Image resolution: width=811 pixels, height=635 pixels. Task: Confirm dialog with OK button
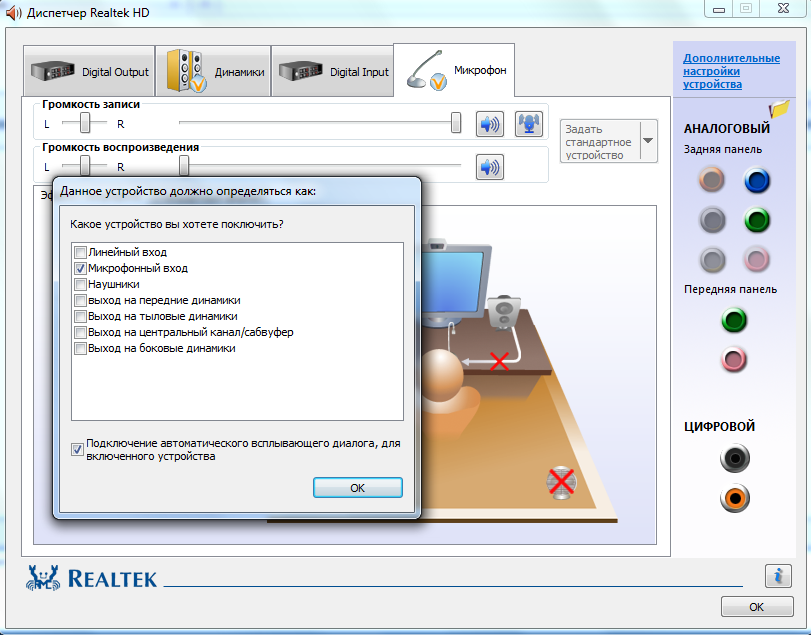[x=357, y=488]
